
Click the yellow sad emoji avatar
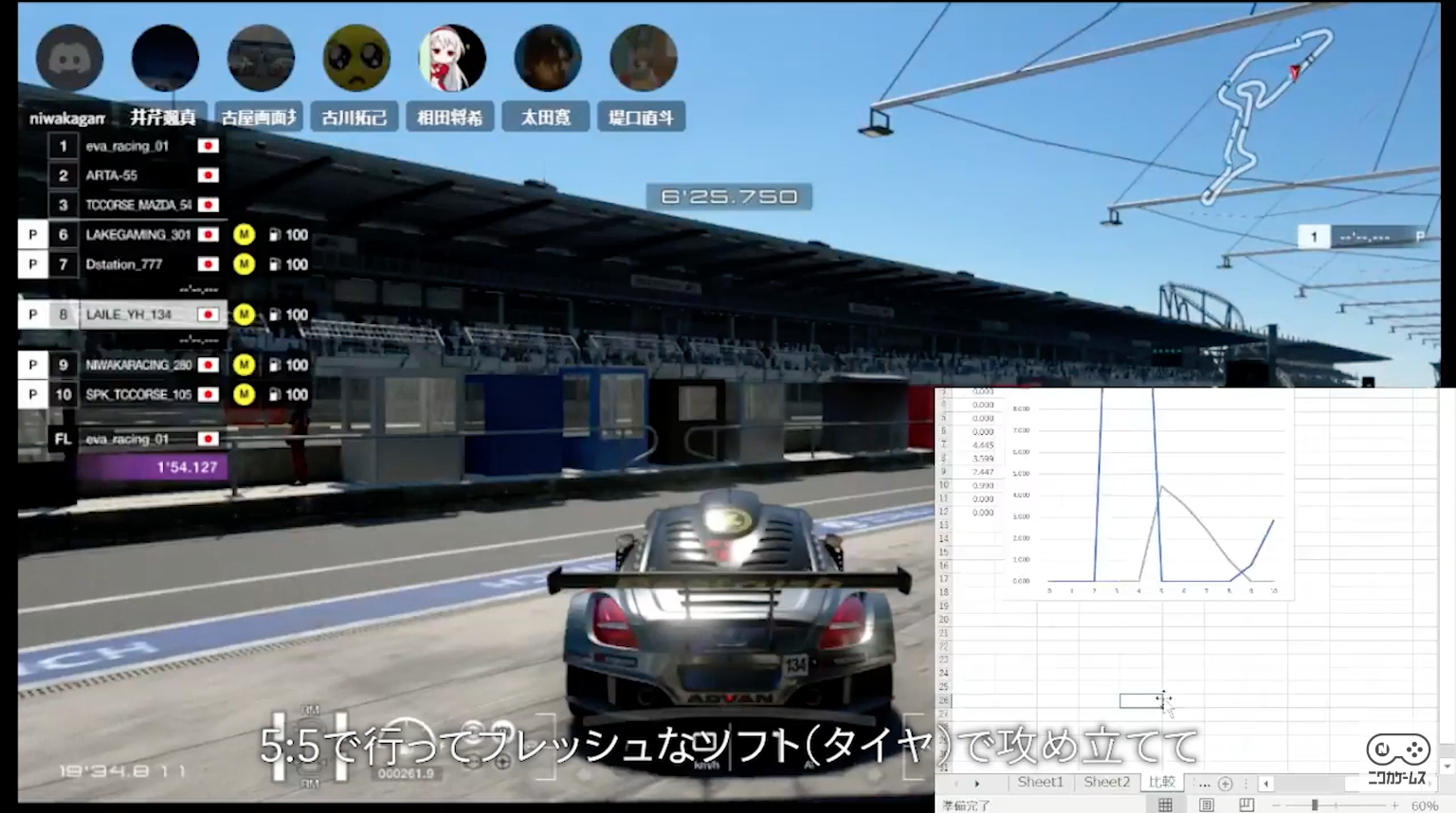[356, 59]
